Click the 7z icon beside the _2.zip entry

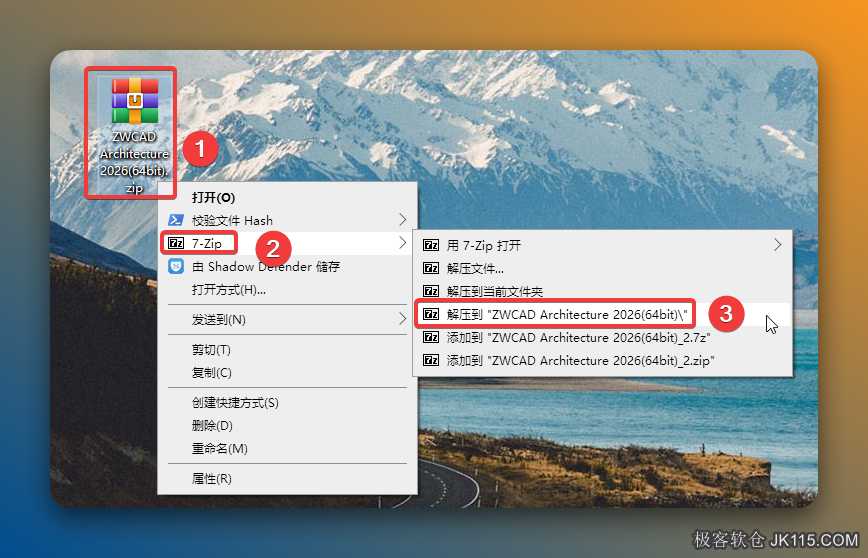pos(431,360)
